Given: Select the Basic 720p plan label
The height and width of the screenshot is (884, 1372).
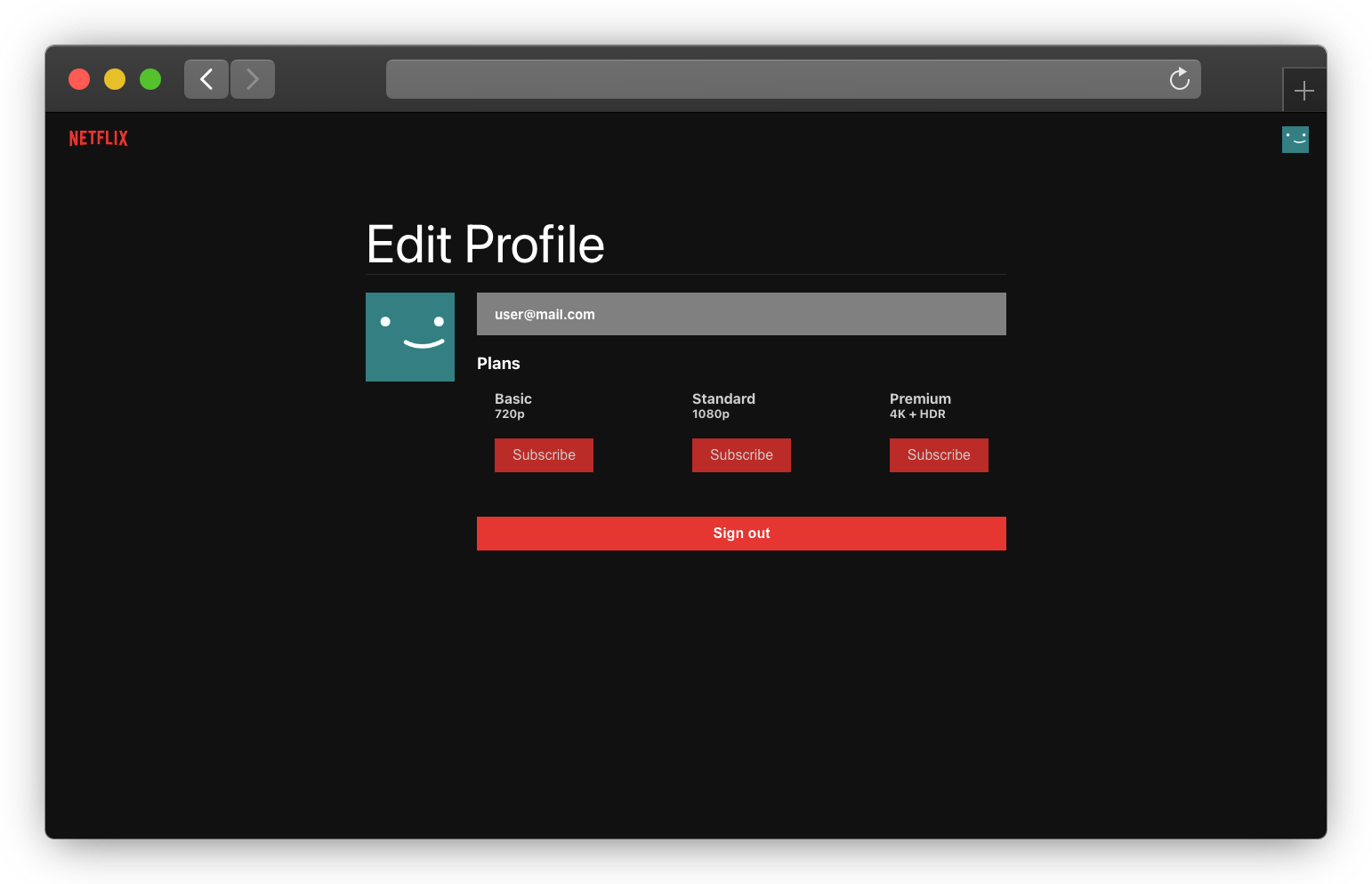Looking at the screenshot, I should pyautogui.click(x=512, y=405).
